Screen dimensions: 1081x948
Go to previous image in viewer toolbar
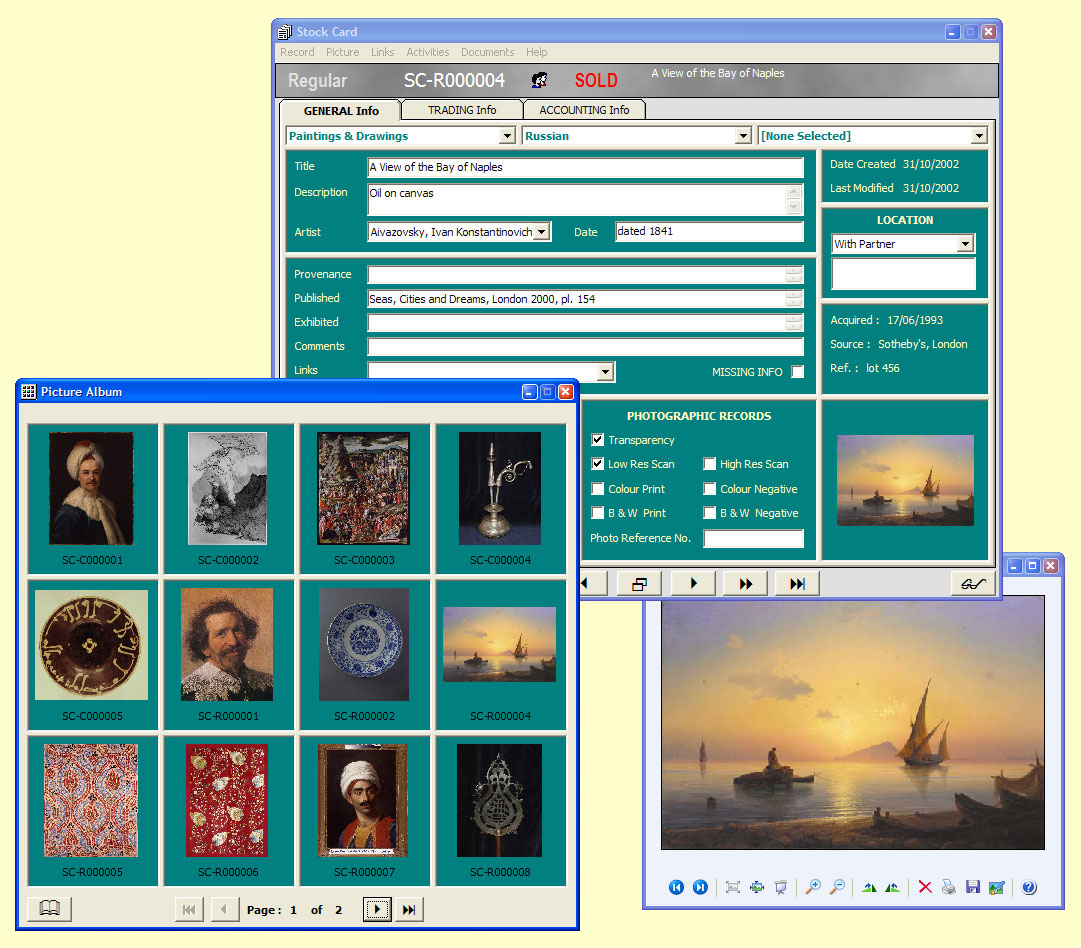point(676,887)
